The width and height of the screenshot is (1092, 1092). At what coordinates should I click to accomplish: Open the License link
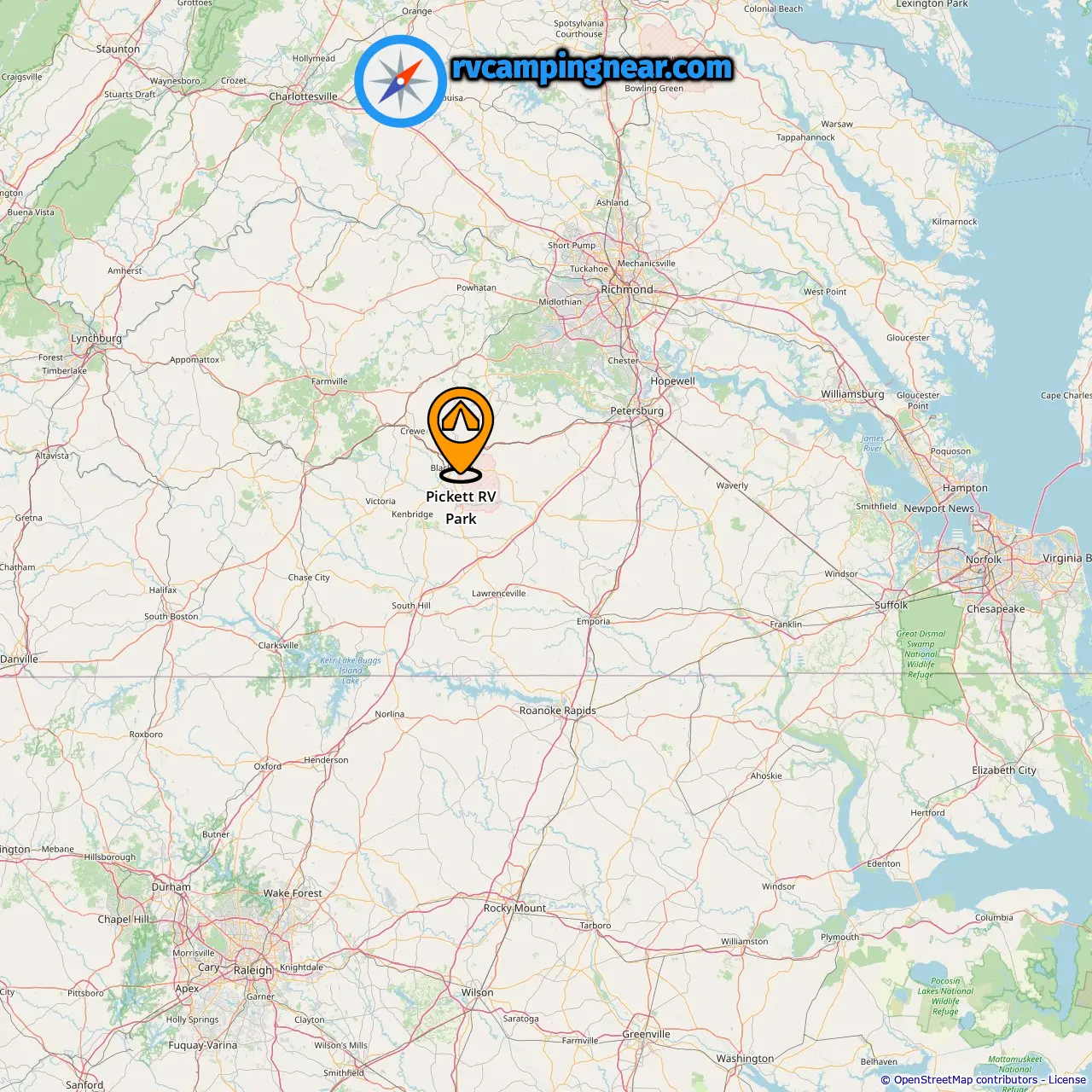[x=1066, y=1079]
